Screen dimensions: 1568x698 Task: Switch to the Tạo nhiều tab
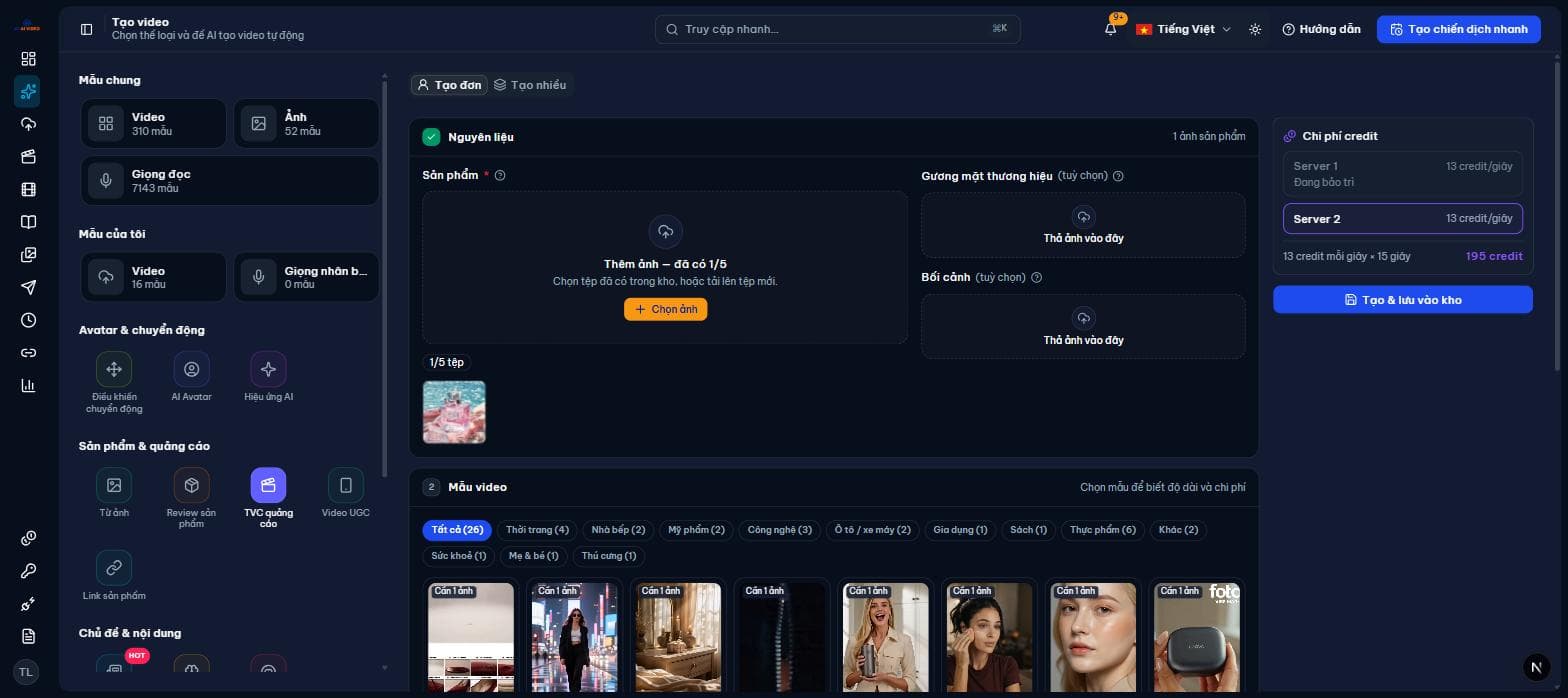(530, 85)
